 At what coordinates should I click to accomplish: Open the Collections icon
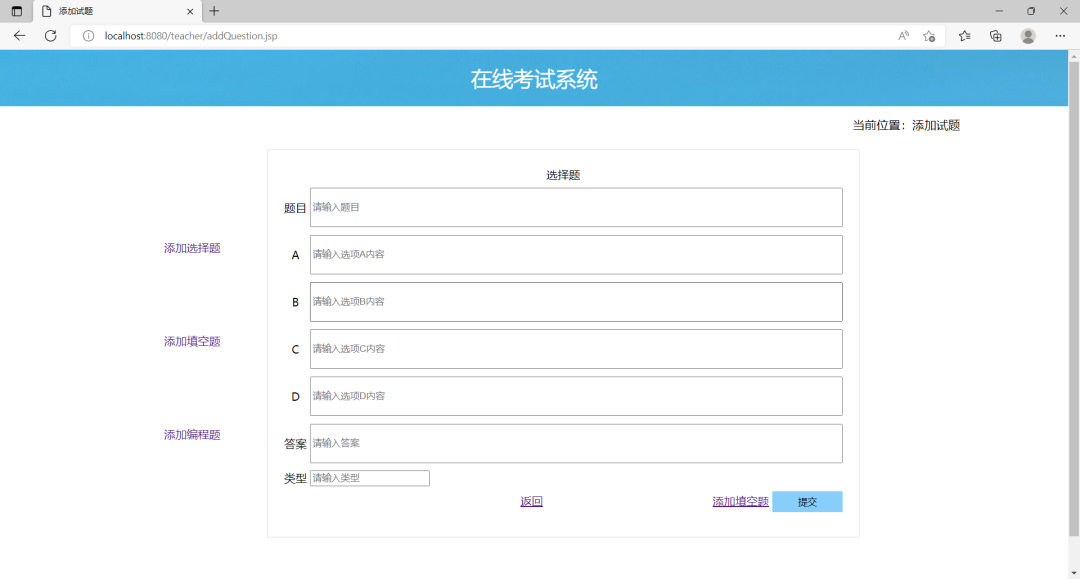(x=995, y=35)
